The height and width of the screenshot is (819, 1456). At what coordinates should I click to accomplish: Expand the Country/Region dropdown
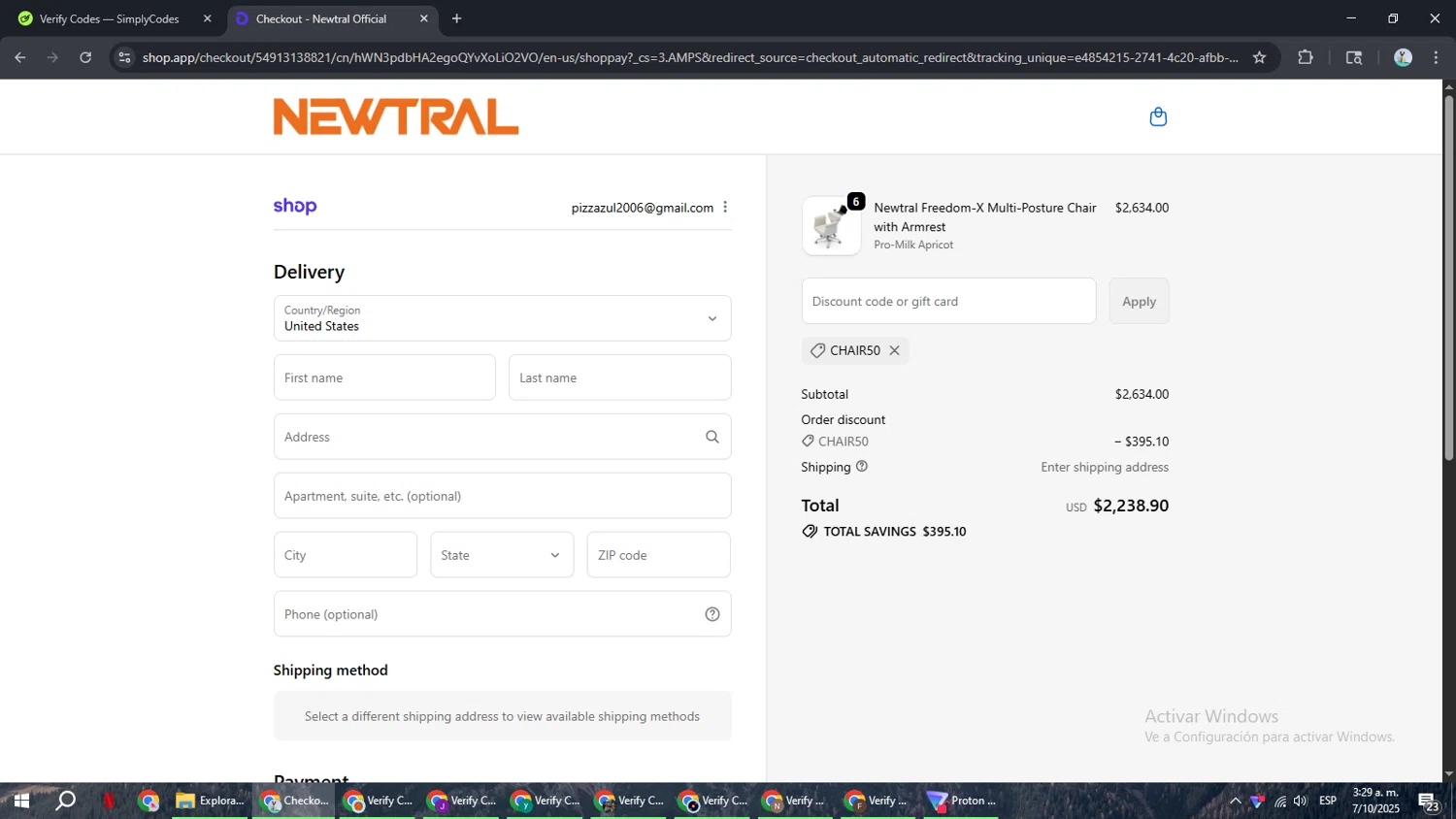point(503,318)
